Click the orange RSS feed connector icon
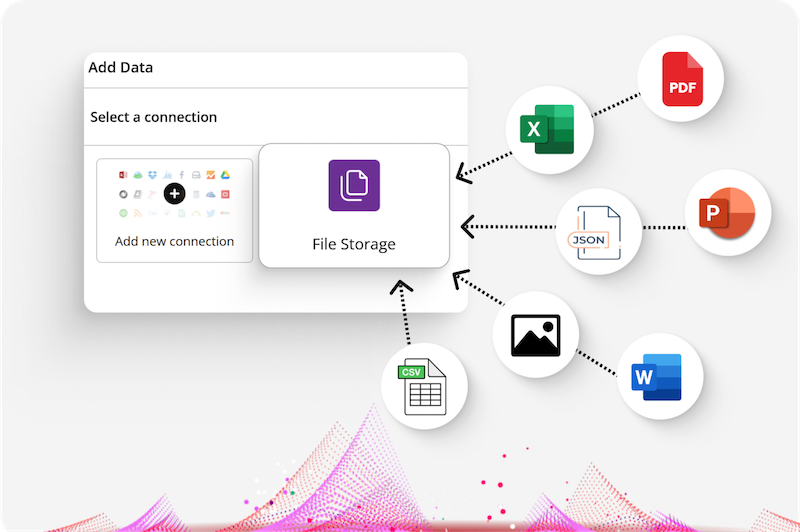The width and height of the screenshot is (800, 532). tap(138, 213)
